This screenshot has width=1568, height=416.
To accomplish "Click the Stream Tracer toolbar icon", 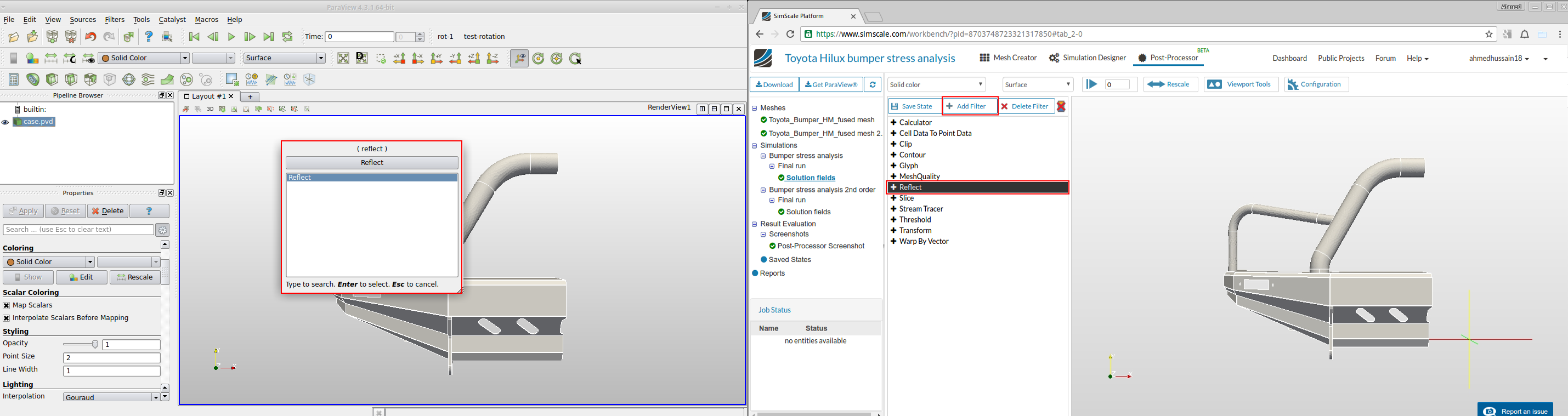I will [149, 79].
